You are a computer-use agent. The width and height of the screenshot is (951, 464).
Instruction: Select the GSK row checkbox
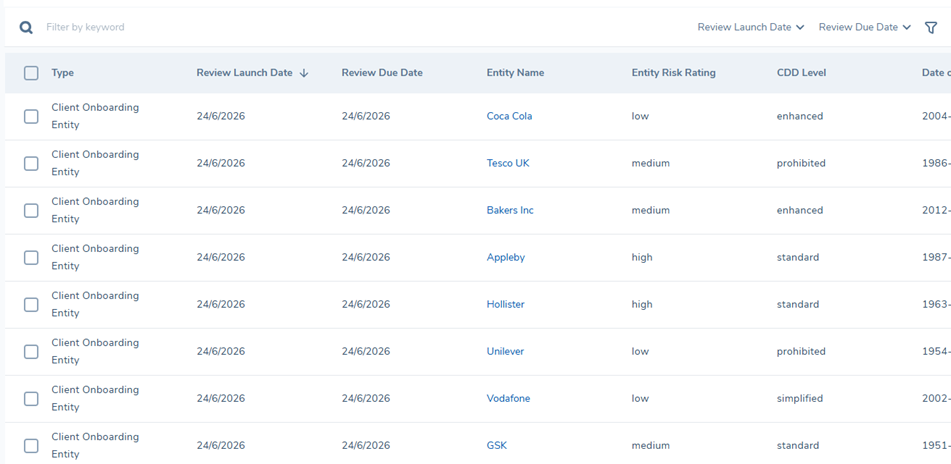tap(31, 446)
